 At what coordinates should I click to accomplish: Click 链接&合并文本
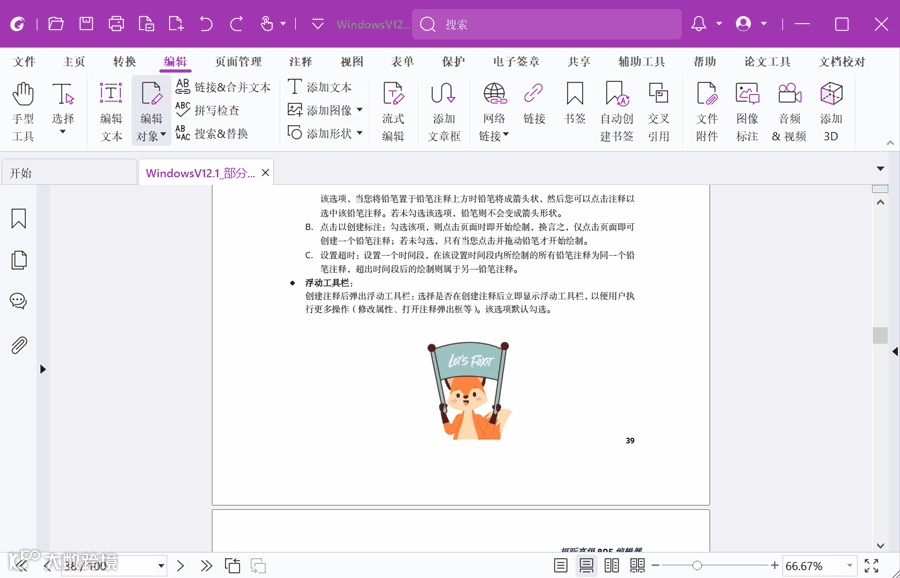point(222,87)
